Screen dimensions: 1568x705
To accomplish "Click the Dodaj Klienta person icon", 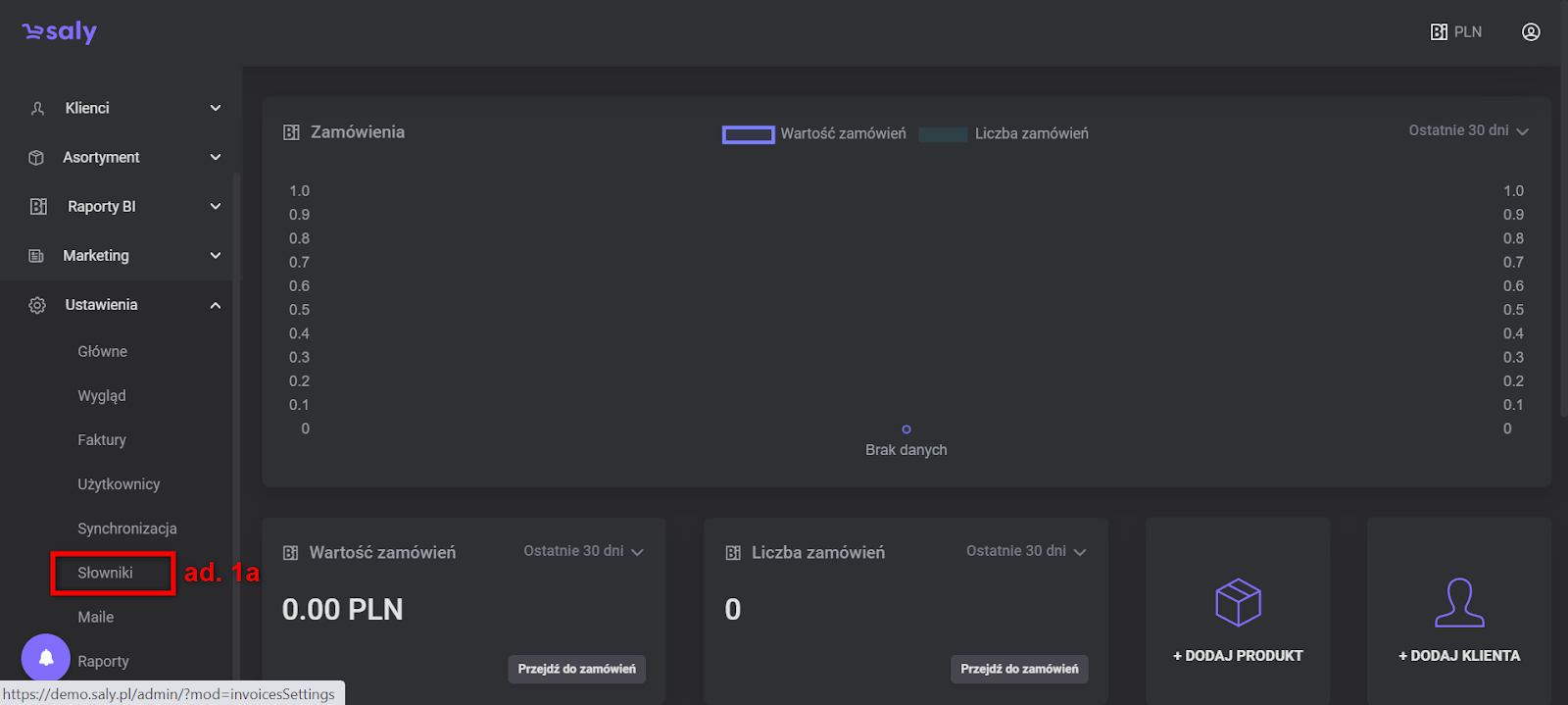I will (x=1459, y=602).
